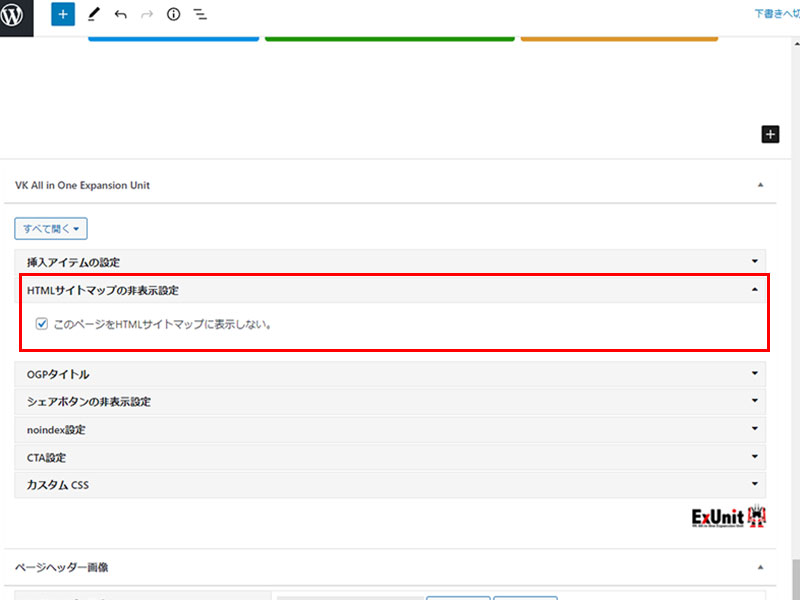Expand the 挿入アイテムの設定 section

[x=390, y=262]
